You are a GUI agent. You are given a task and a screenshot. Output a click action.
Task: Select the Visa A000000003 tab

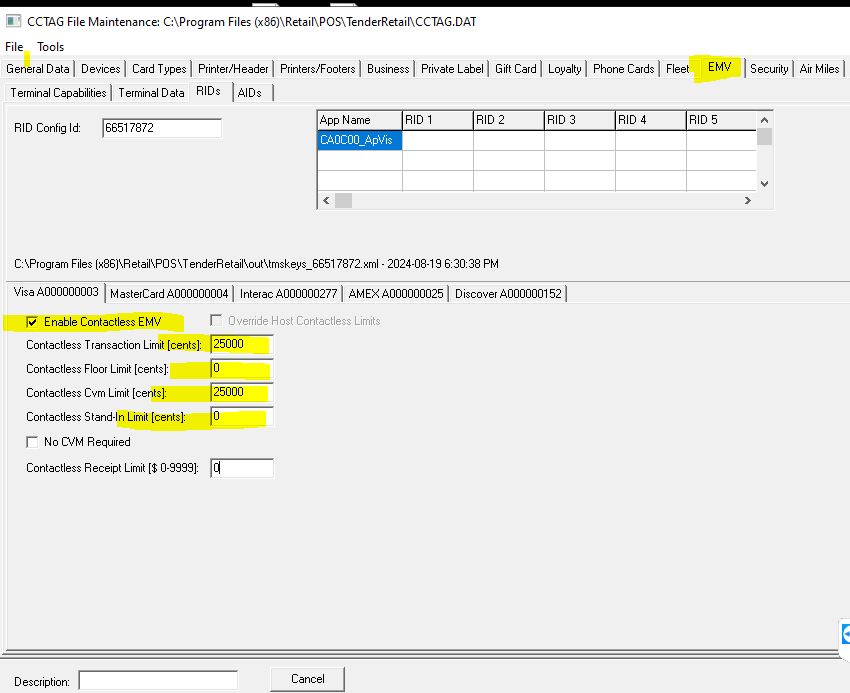point(56,292)
